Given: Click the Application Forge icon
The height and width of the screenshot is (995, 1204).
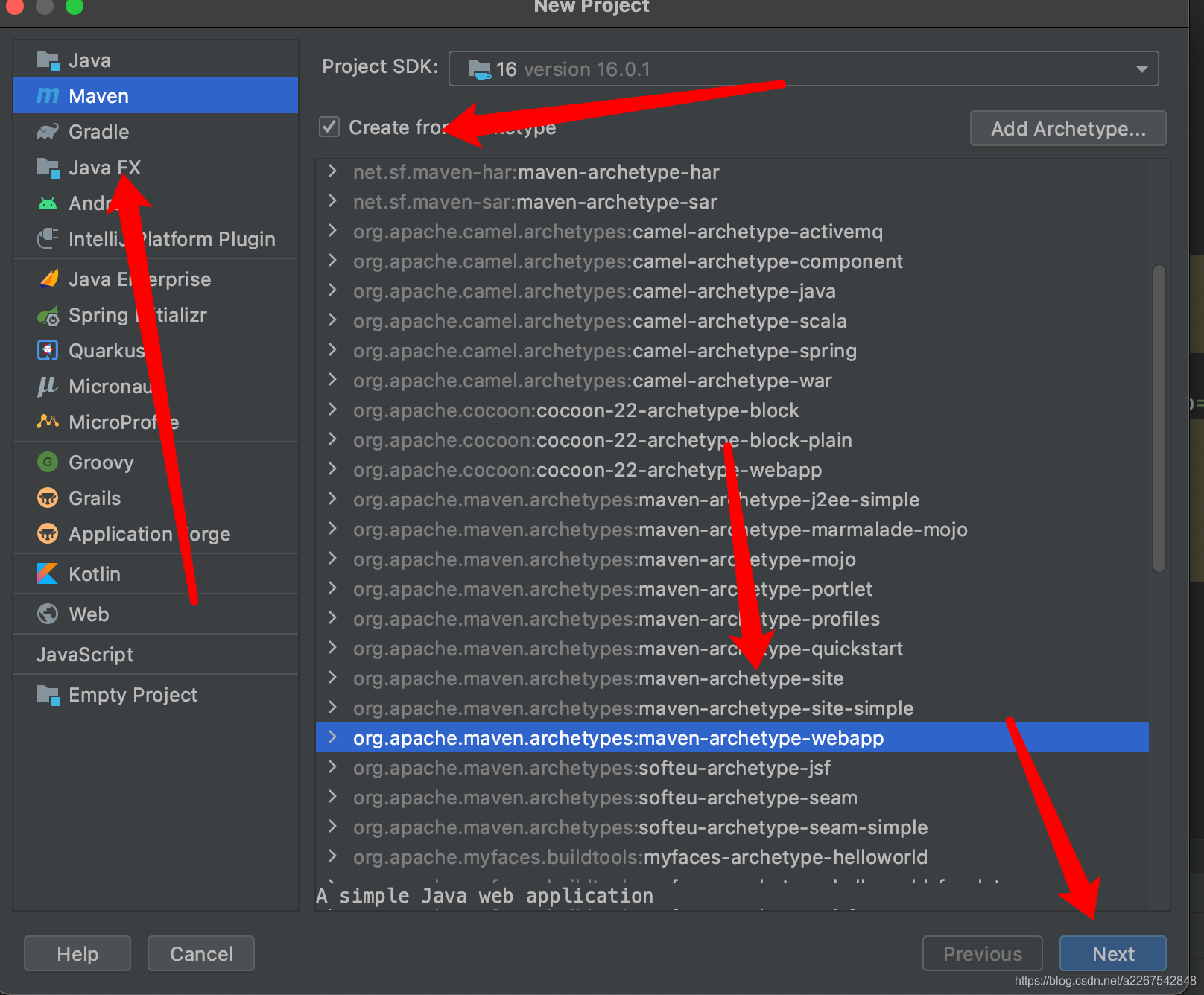Looking at the screenshot, I should click(x=48, y=534).
